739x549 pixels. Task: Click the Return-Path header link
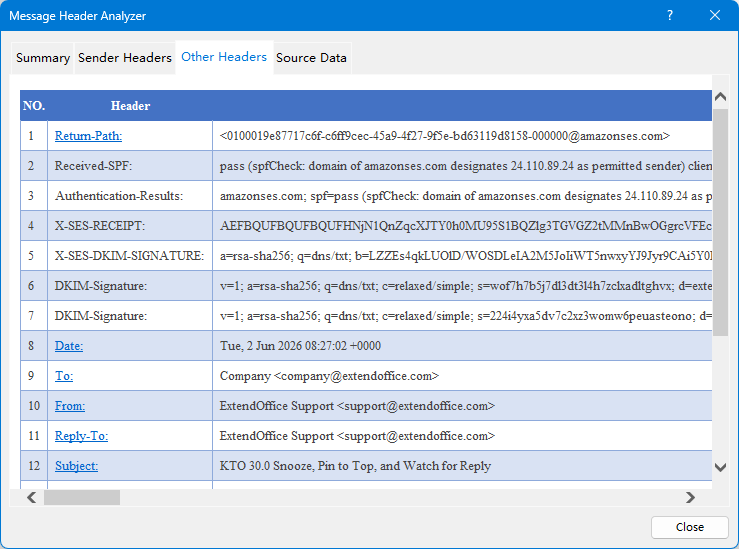(x=88, y=136)
